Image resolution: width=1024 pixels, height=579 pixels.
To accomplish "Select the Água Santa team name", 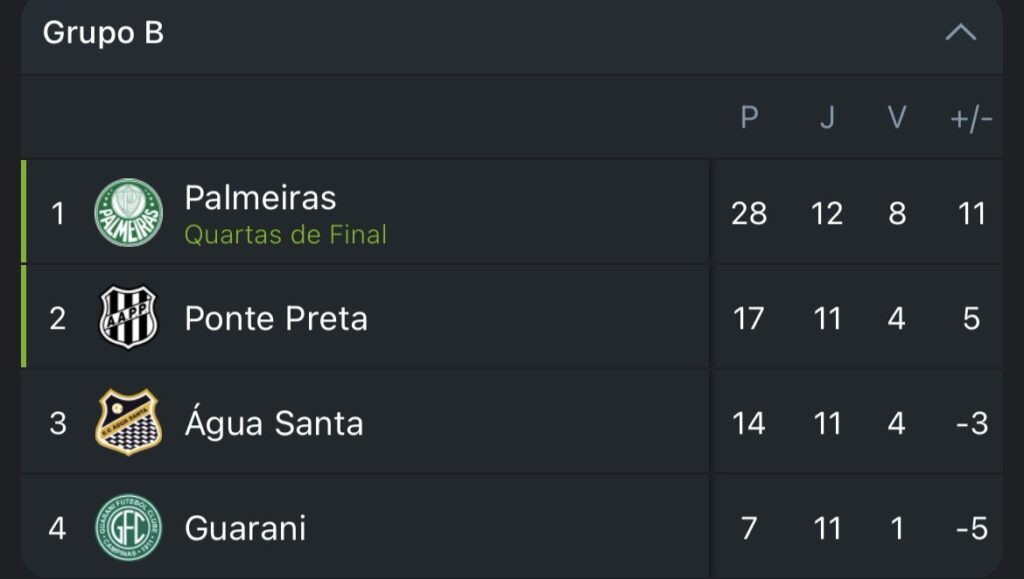I will (x=274, y=423).
